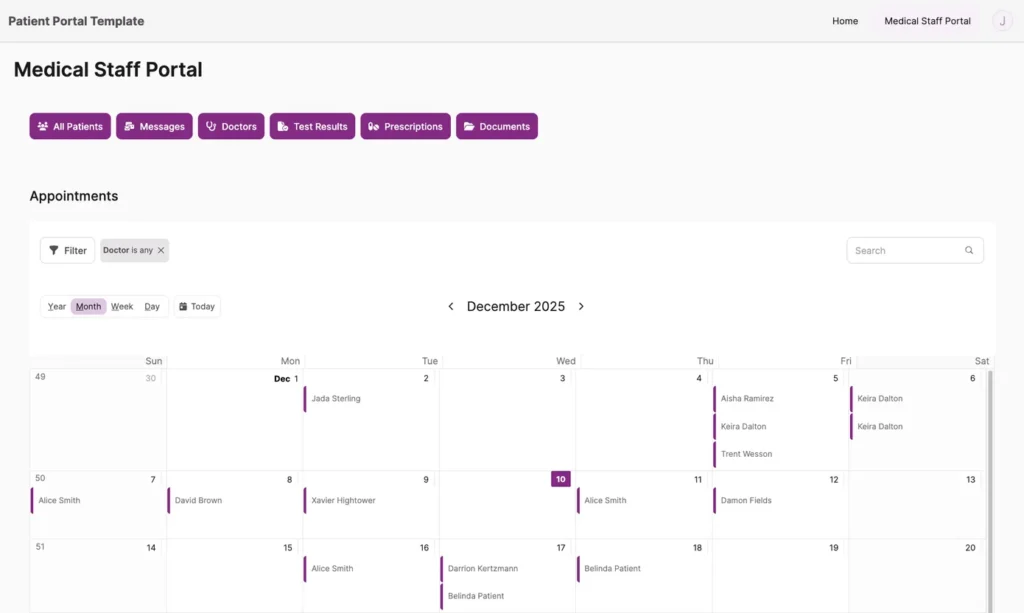Remove the Doctor is any filter chip
Viewport: 1024px width, 613px height.
tap(161, 251)
